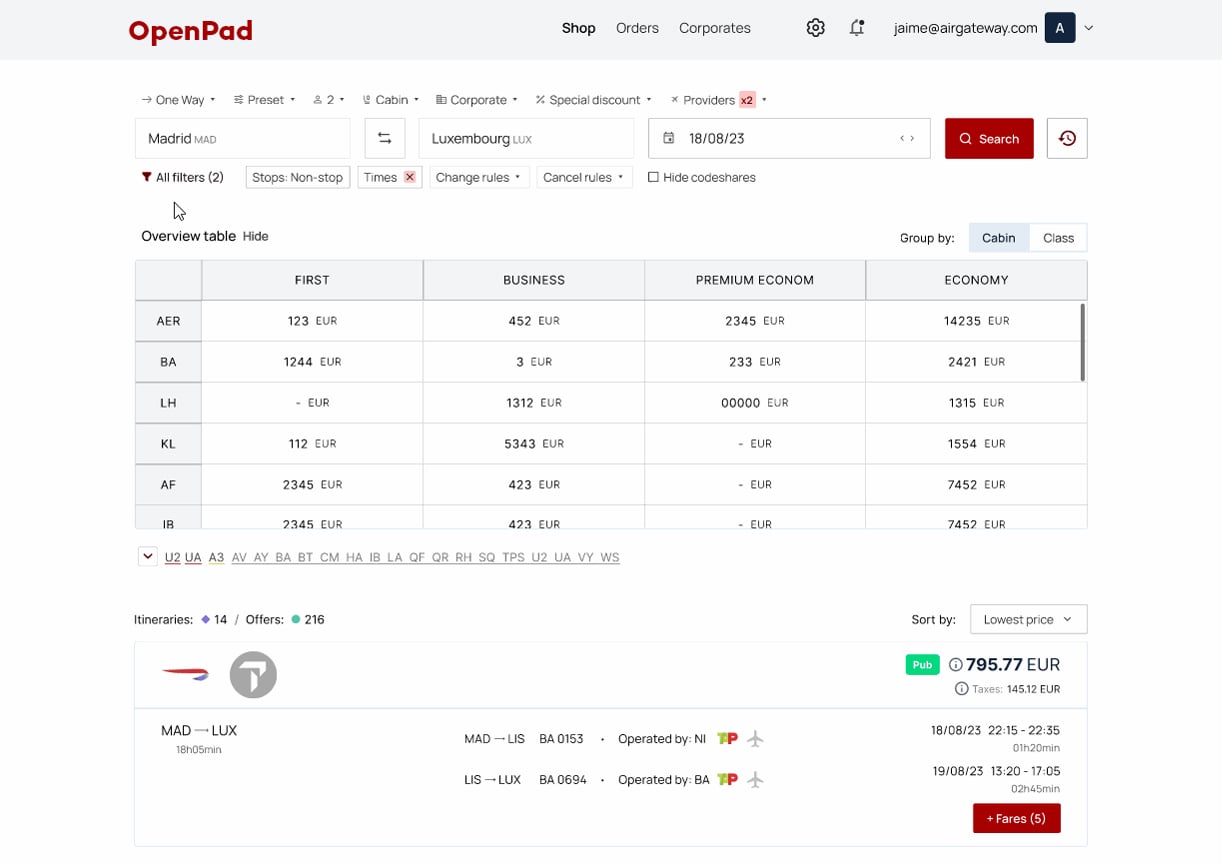Open Fares (5) button
Image resolution: width=1223 pixels, height=865 pixels.
coord(1016,818)
